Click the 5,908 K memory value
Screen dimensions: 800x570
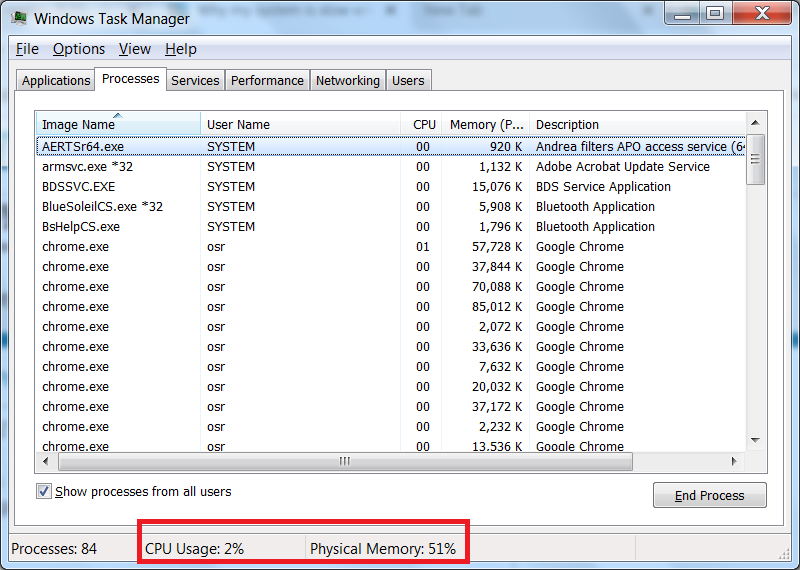[x=501, y=207]
